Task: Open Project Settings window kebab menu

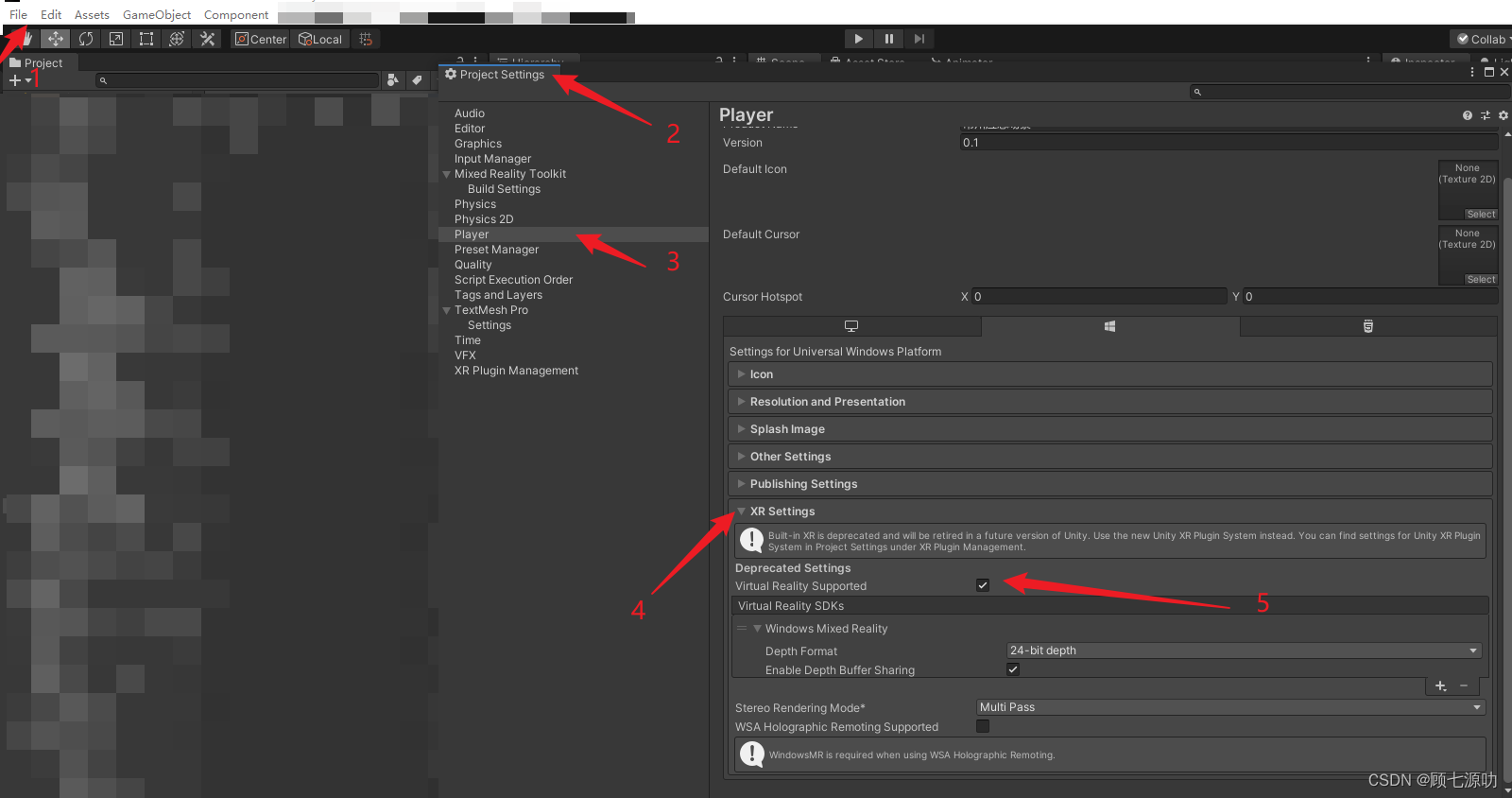Action: (1472, 72)
